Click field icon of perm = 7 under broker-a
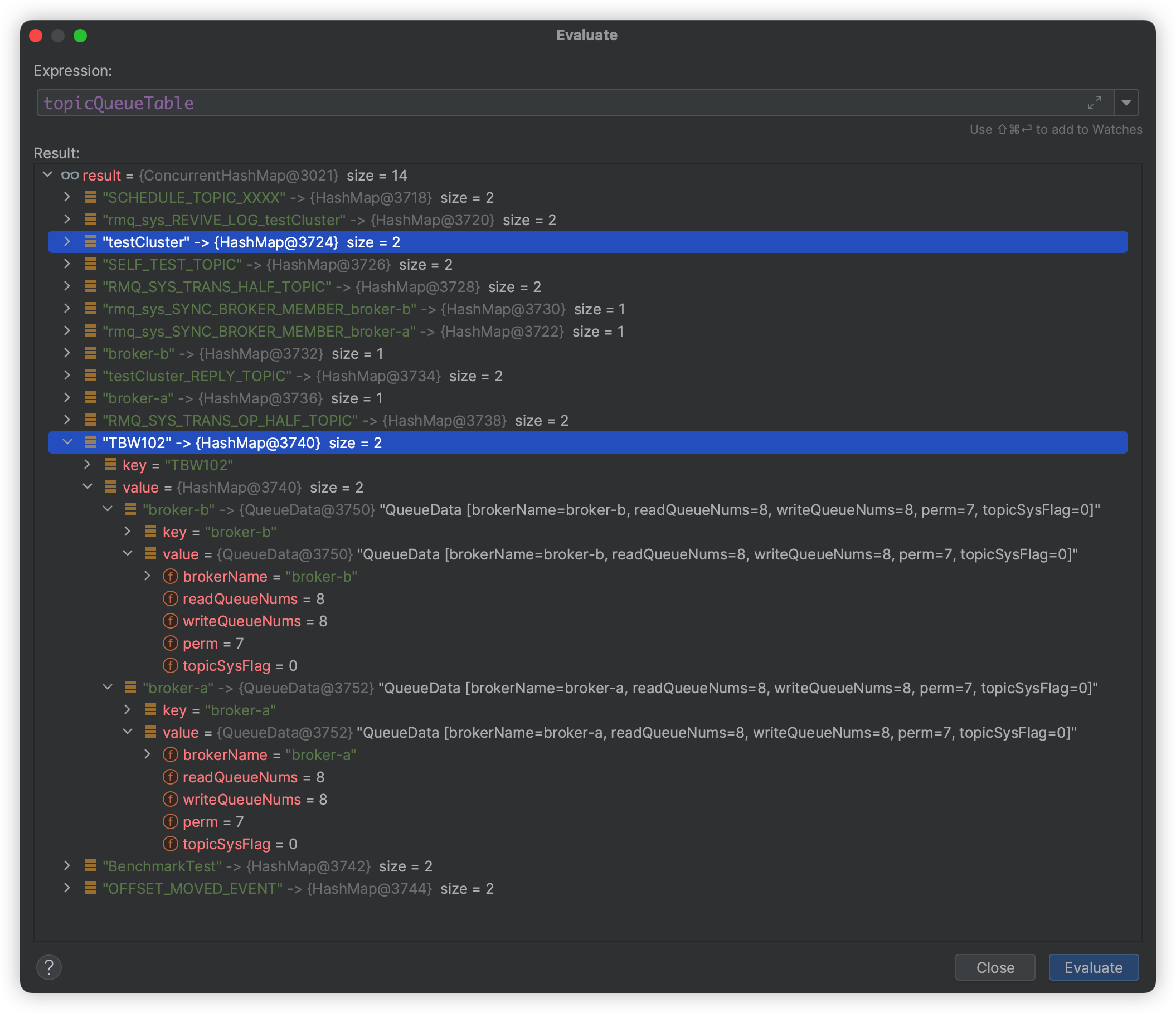Image resolution: width=1176 pixels, height=1013 pixels. tap(171, 822)
